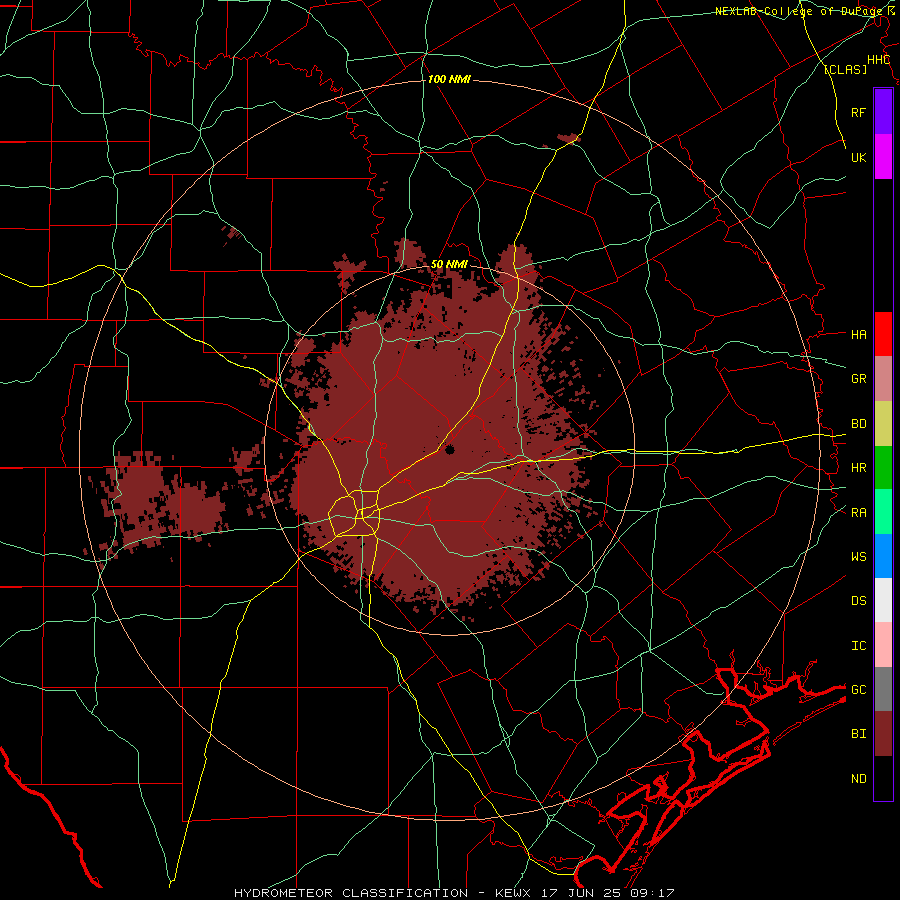Click the HR legend label
Screen dimensions: 900x900
point(858,468)
